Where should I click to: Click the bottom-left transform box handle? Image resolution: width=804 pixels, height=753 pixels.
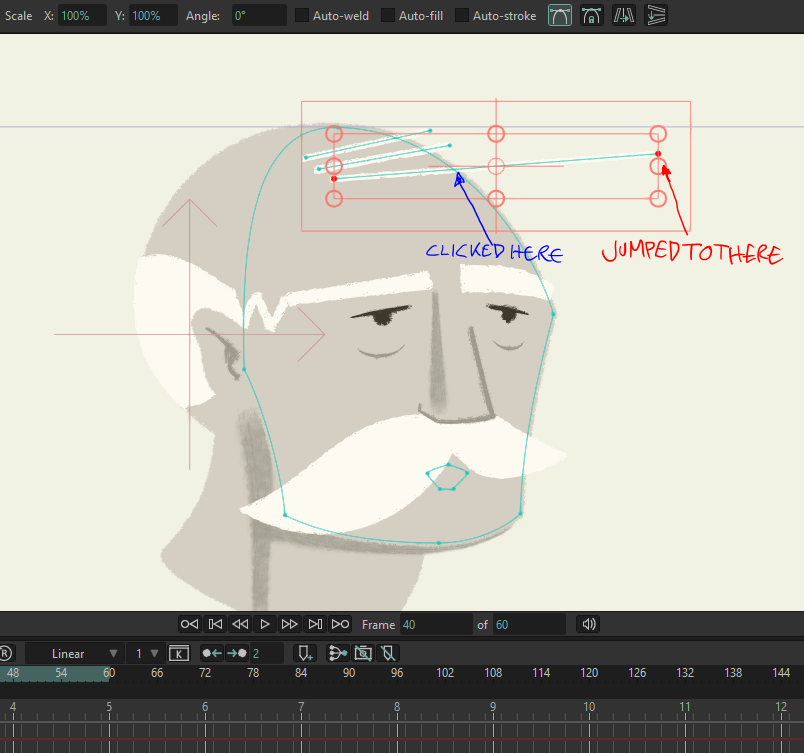[334, 198]
